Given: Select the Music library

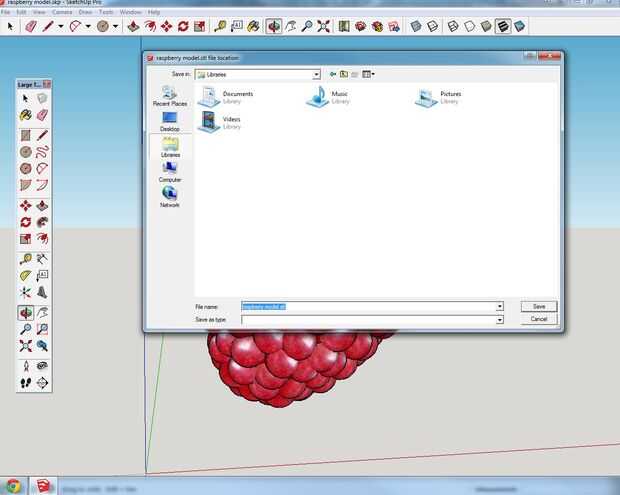Looking at the screenshot, I should click(328, 97).
